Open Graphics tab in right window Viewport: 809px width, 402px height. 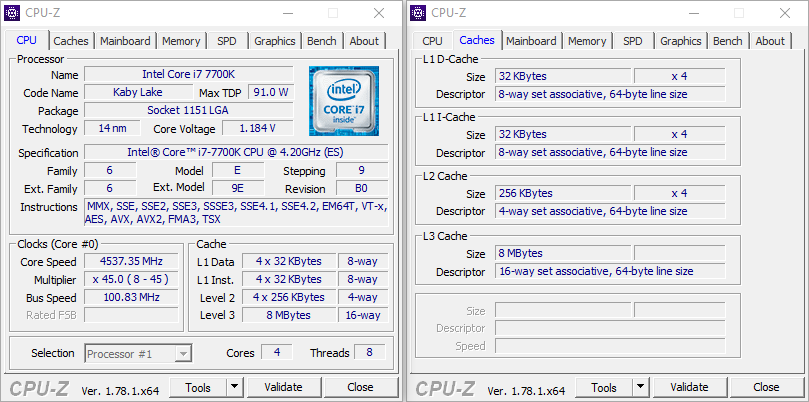point(681,41)
